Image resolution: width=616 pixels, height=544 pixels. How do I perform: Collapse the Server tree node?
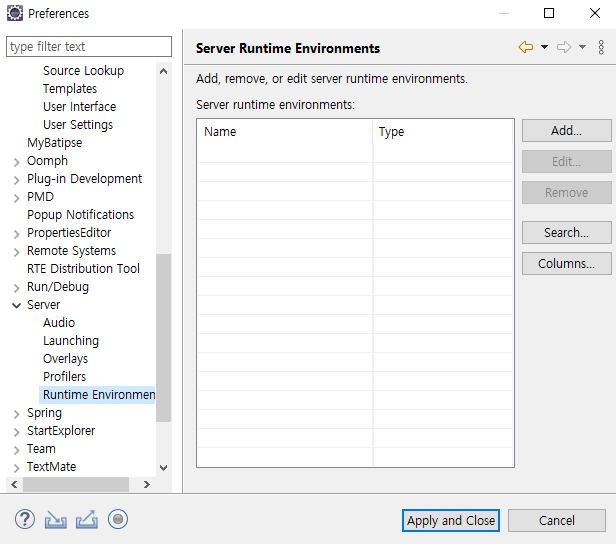[17, 305]
